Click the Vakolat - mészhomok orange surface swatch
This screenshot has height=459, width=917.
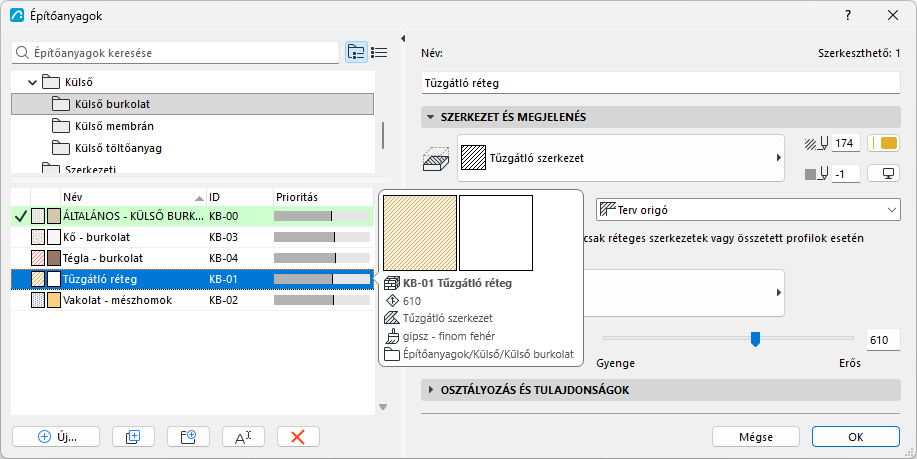54,300
